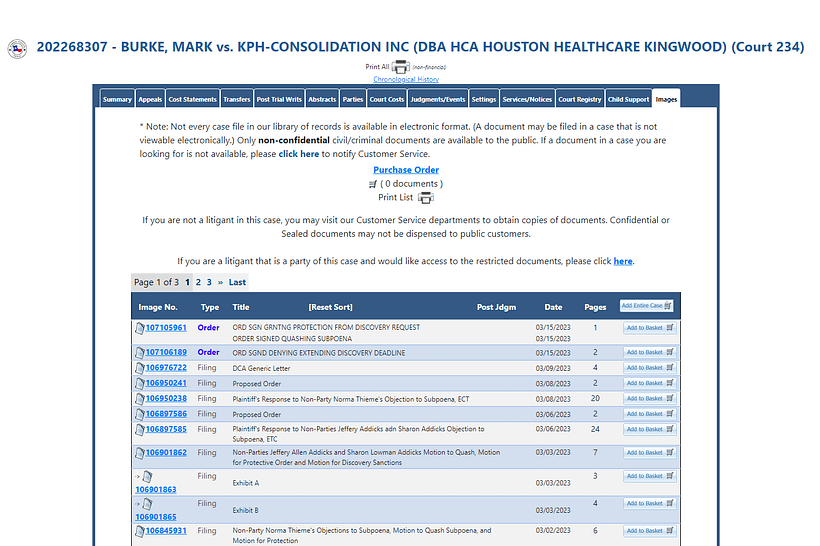
Task: Sort by Post Jdgm column header
Action: pos(496,307)
